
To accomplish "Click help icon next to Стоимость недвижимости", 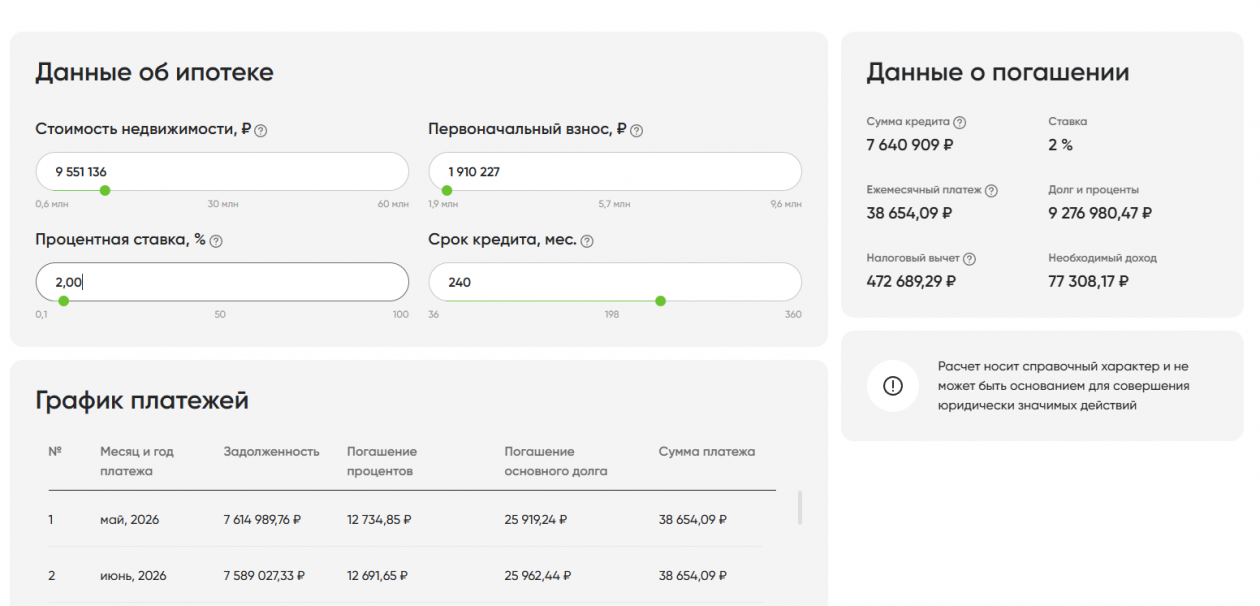I will [261, 130].
